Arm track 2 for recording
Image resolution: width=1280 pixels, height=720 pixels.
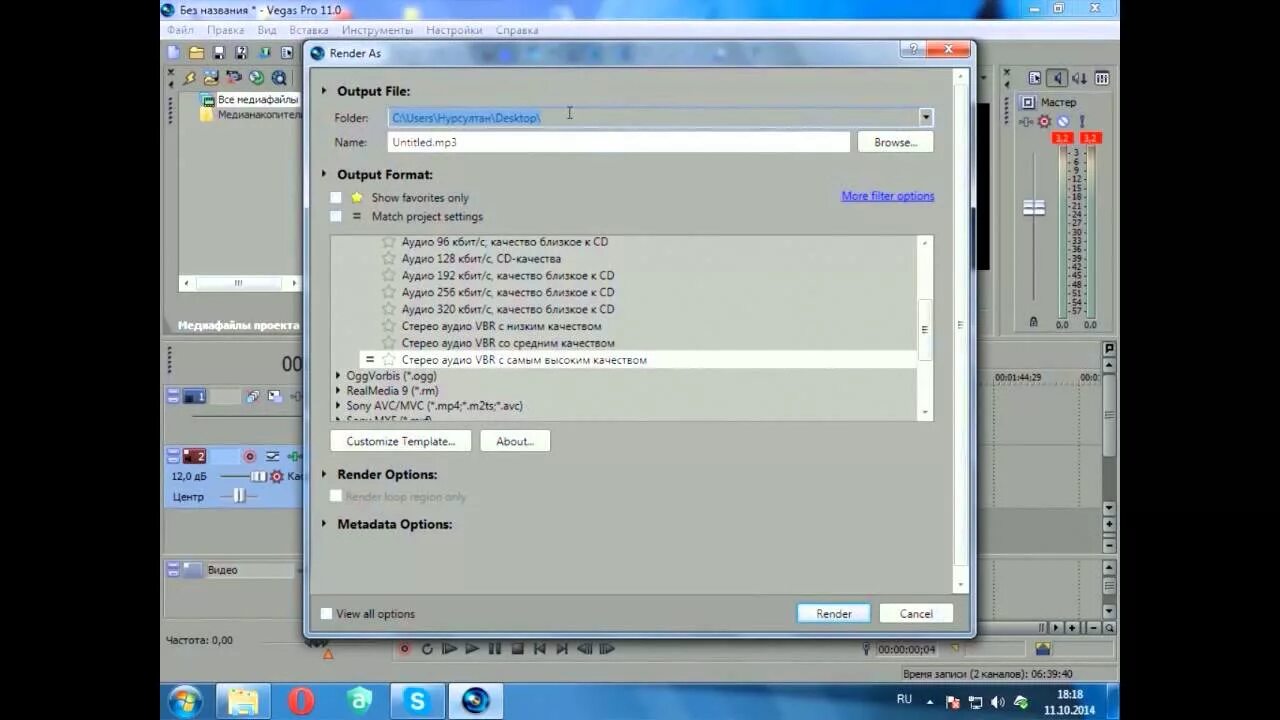pyautogui.click(x=250, y=456)
